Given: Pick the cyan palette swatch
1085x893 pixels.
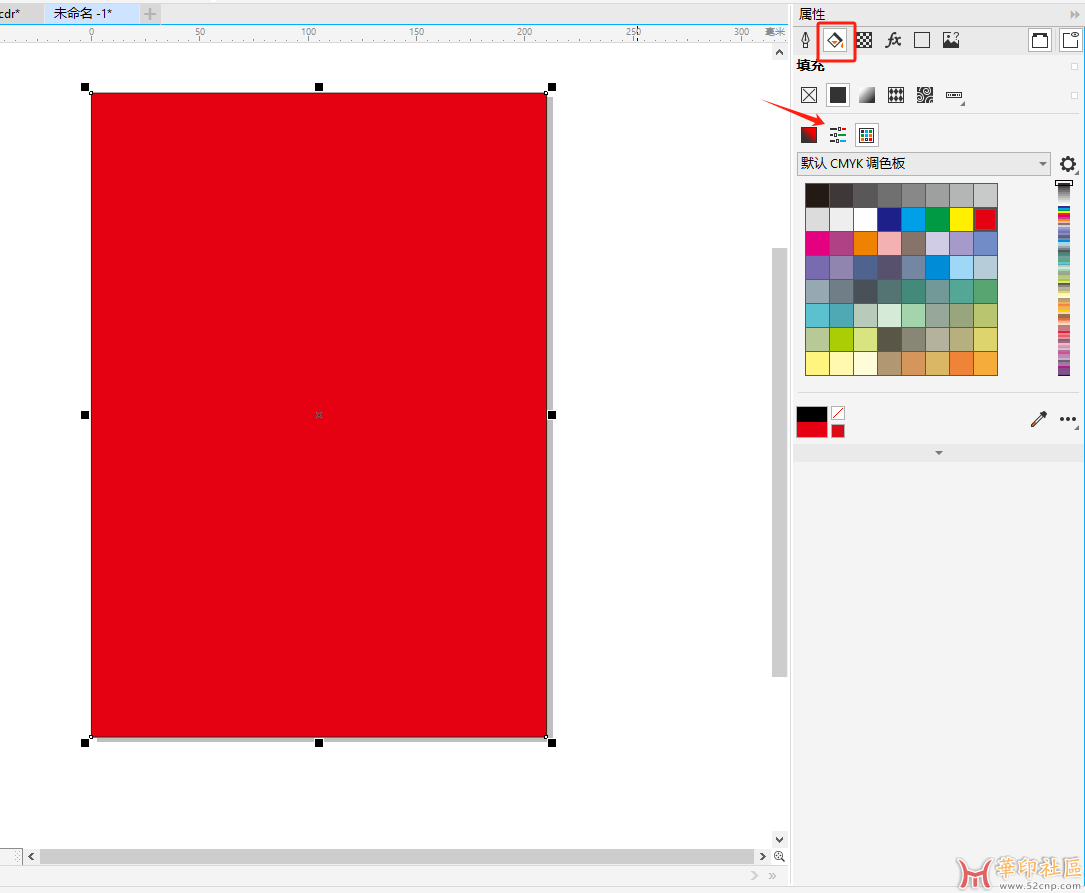Looking at the screenshot, I should coord(913,219).
